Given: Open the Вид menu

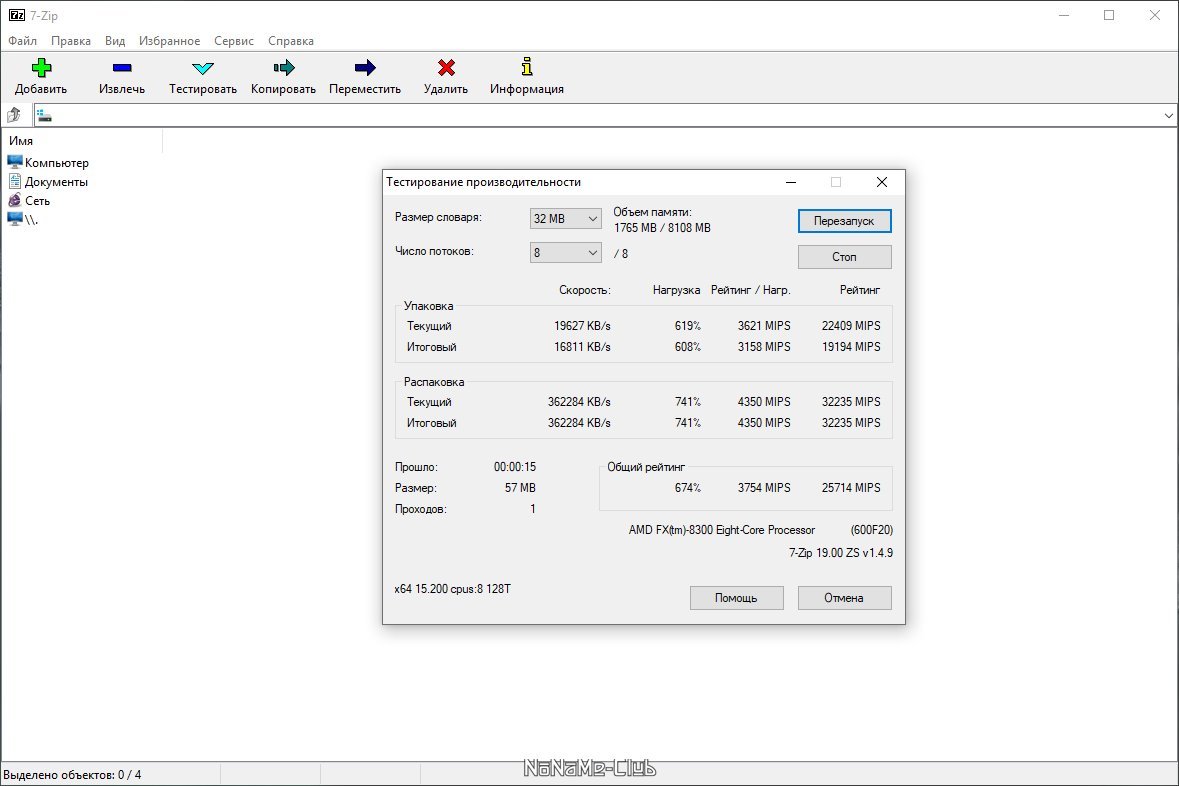Looking at the screenshot, I should (x=115, y=41).
